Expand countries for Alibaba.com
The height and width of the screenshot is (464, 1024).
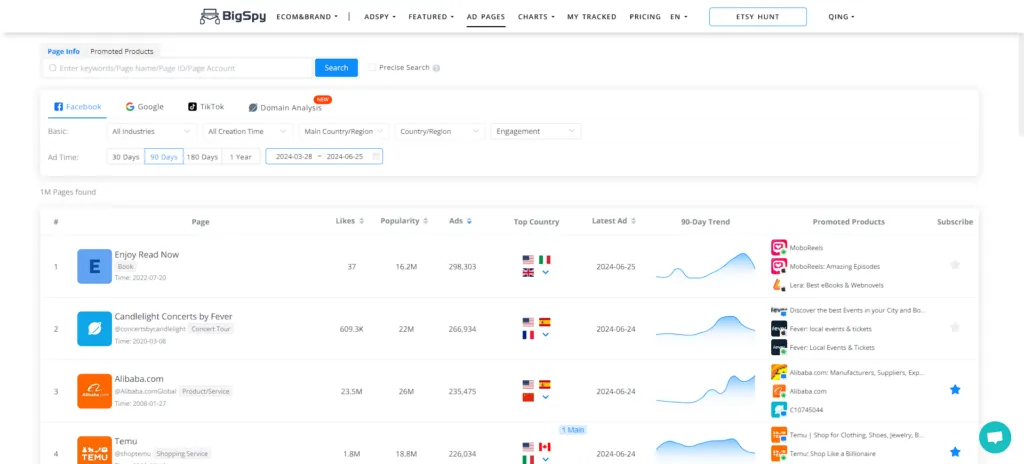click(545, 397)
